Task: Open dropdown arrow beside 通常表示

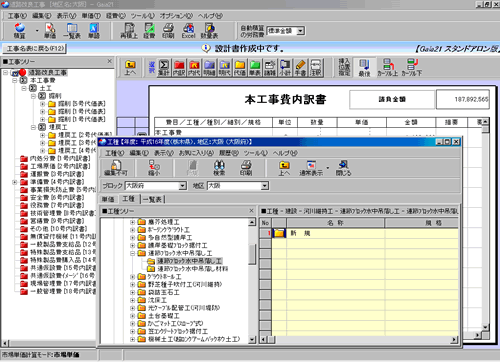Action: [328, 168]
